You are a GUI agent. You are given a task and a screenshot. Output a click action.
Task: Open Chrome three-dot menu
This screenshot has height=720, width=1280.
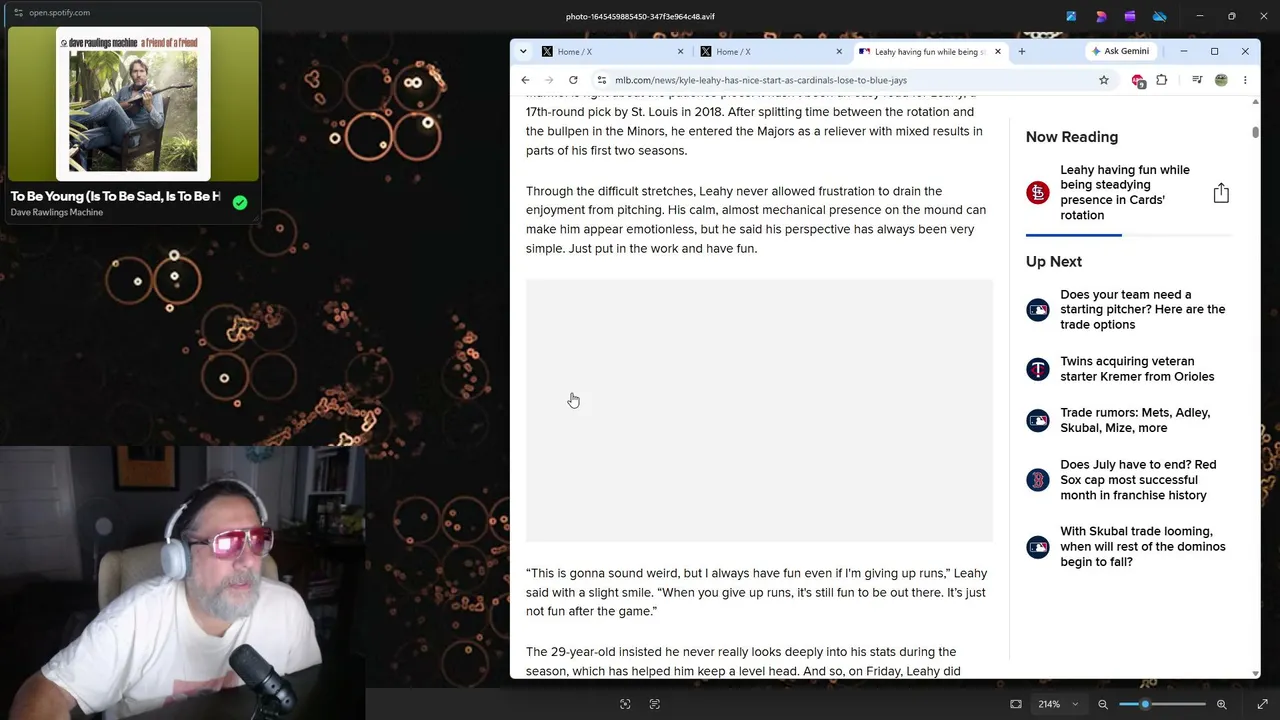coord(1245,80)
